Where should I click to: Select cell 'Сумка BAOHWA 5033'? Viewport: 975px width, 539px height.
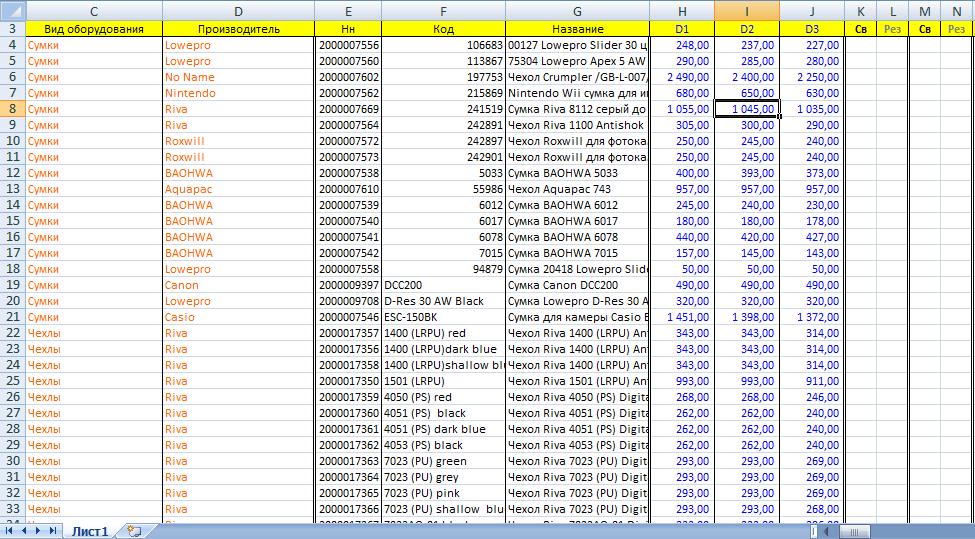(578, 173)
